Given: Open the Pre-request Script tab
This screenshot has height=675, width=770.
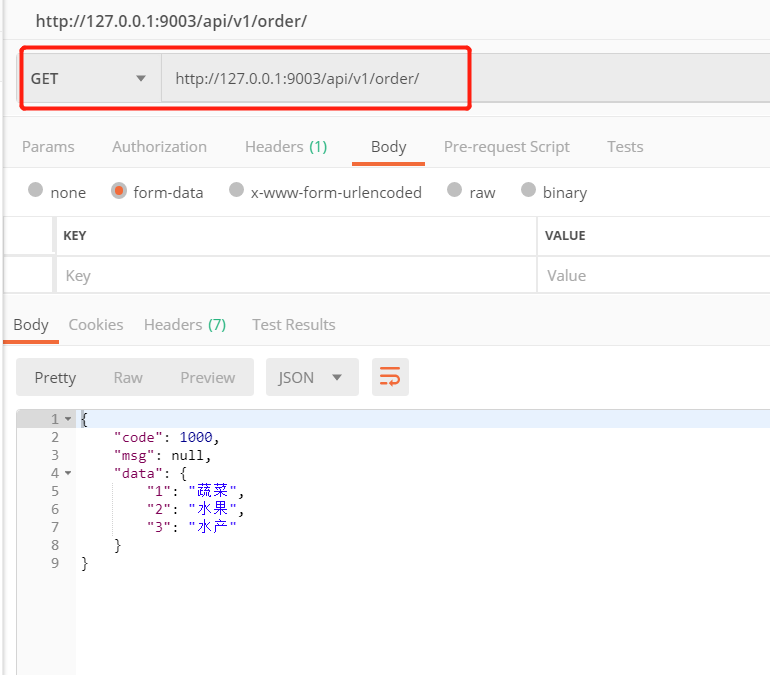Looking at the screenshot, I should 506,147.
